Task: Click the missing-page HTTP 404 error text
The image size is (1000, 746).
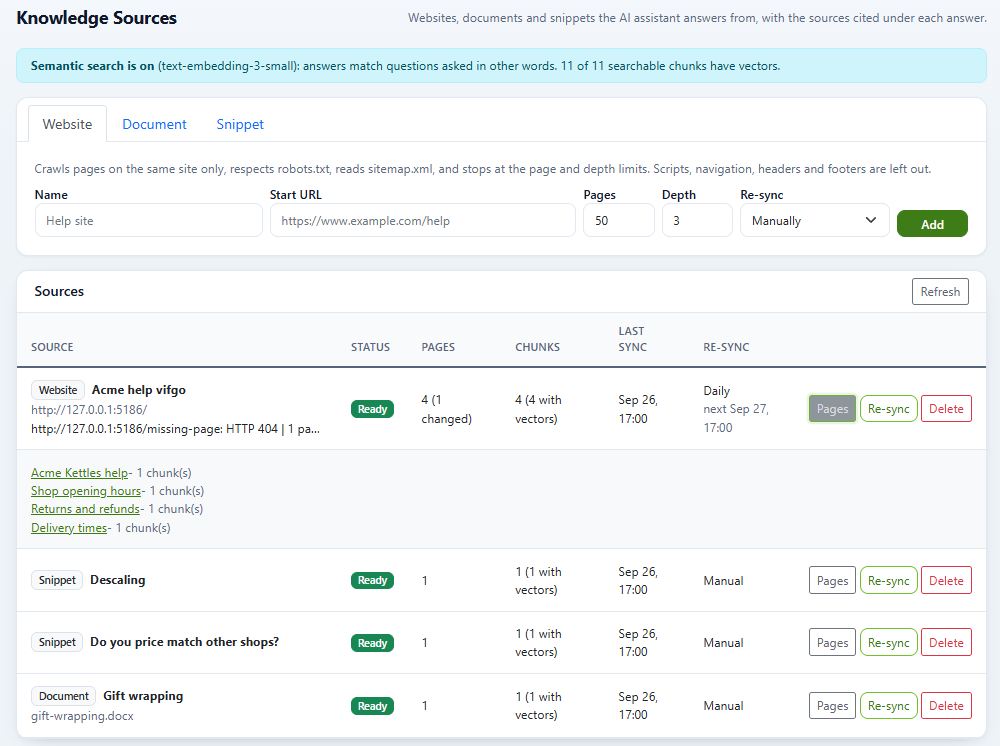Action: (175, 428)
